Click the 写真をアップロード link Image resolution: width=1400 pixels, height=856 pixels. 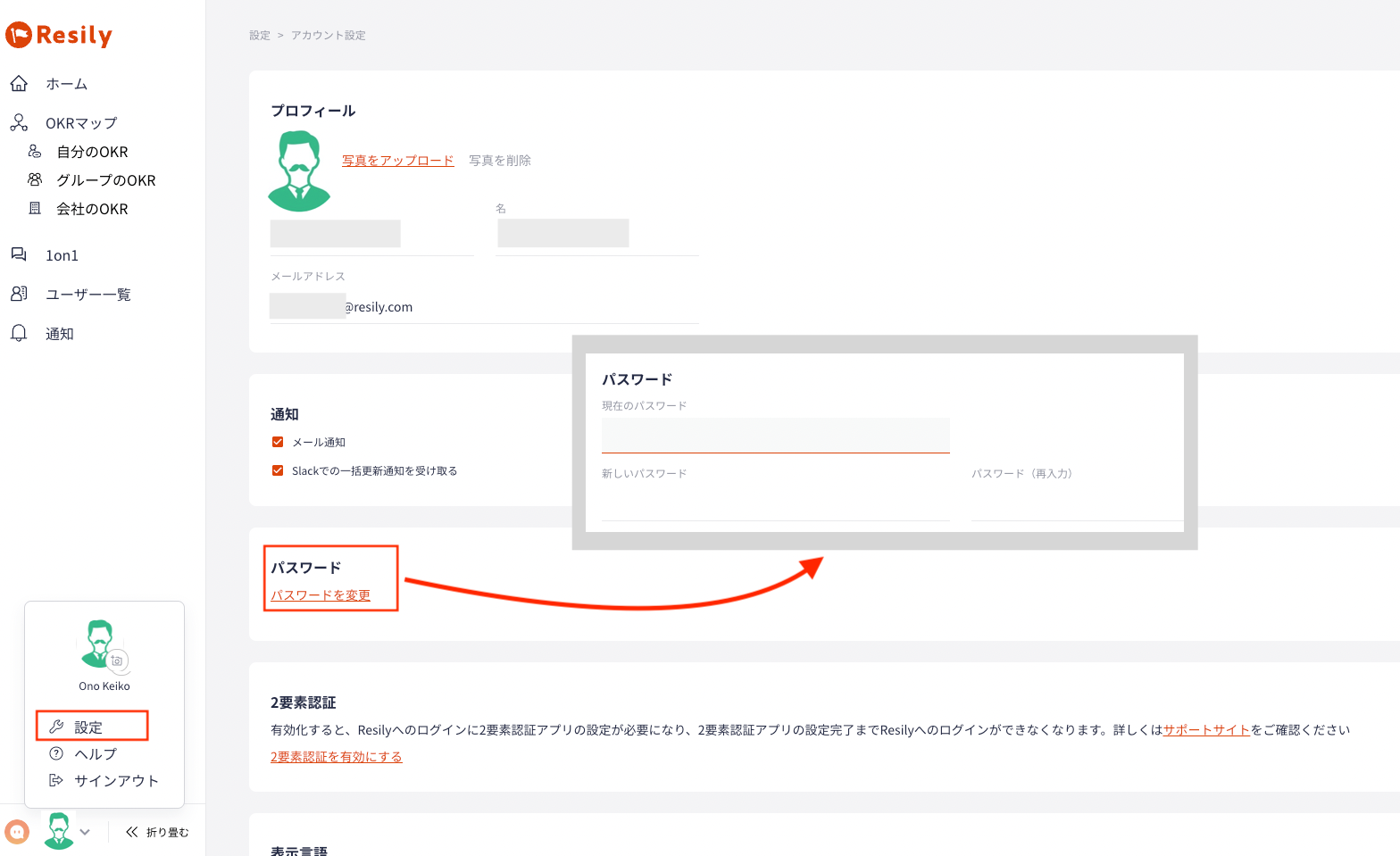click(x=398, y=161)
